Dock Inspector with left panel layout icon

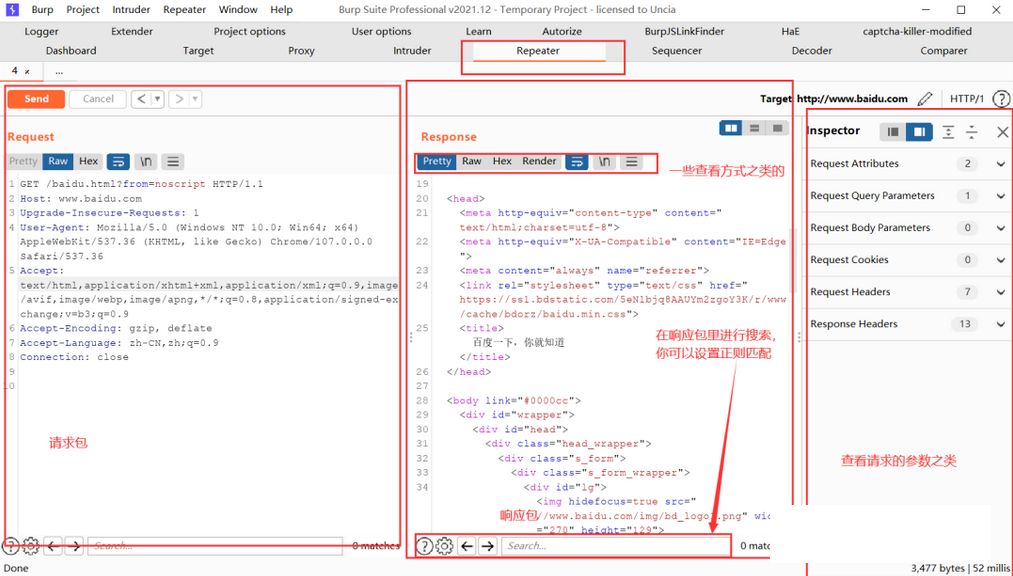893,132
